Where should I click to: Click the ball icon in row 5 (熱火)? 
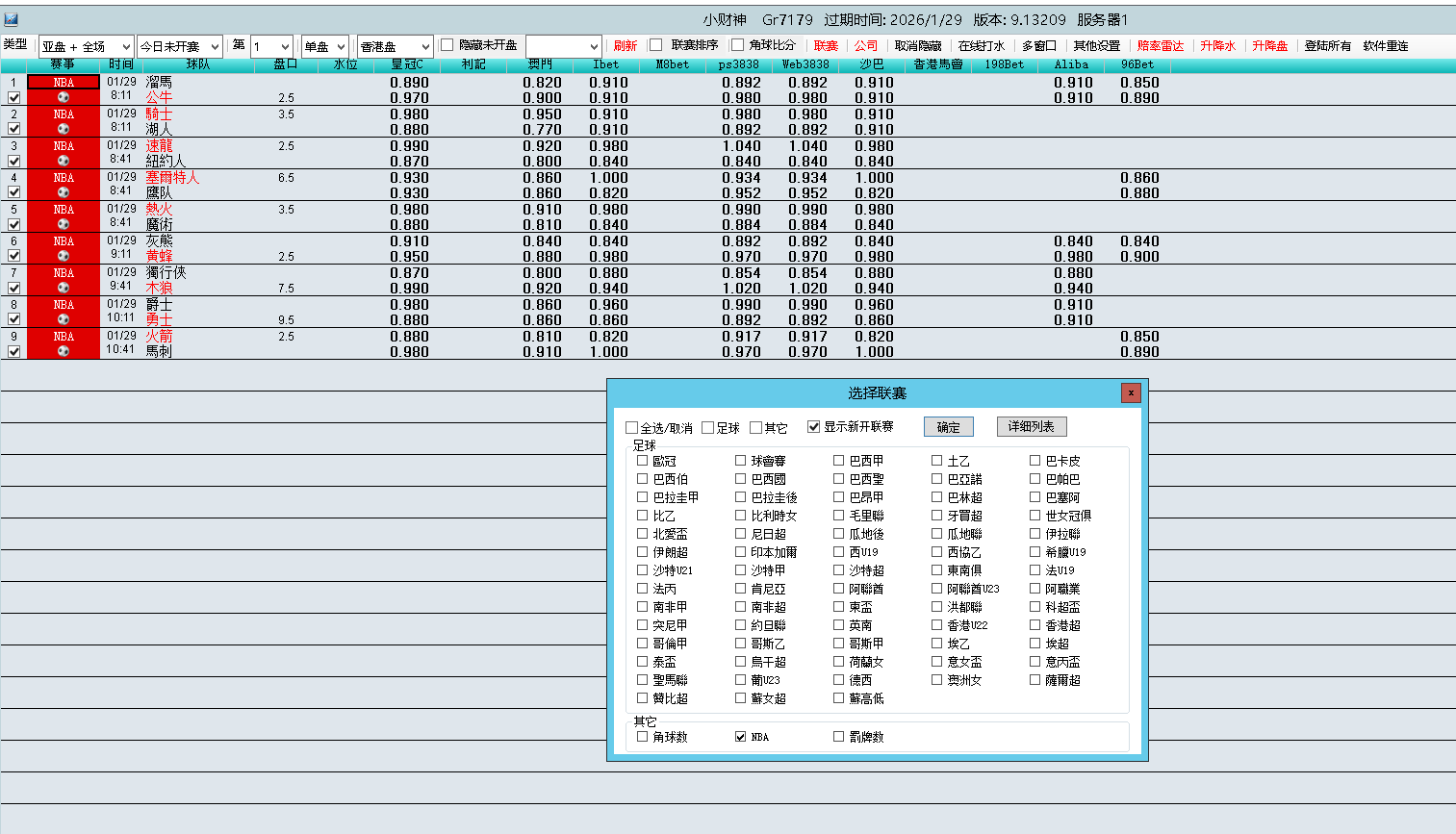point(64,224)
